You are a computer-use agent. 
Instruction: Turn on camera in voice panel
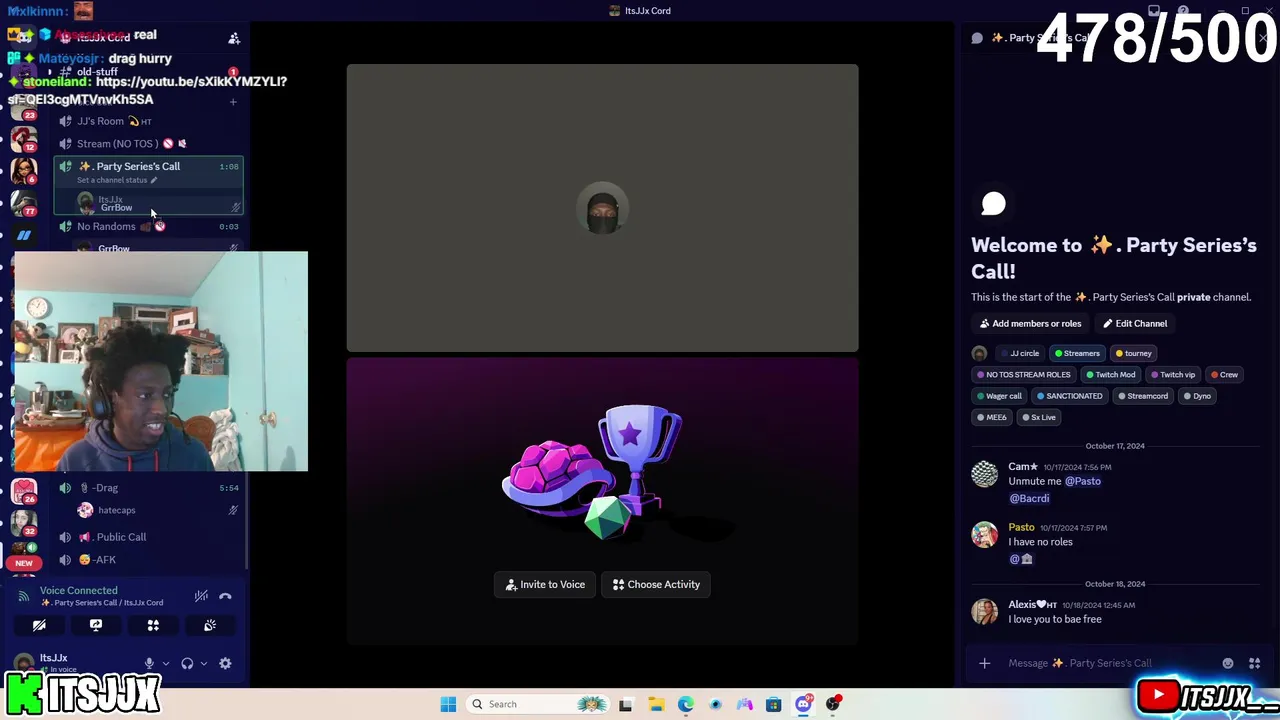[x=39, y=625]
